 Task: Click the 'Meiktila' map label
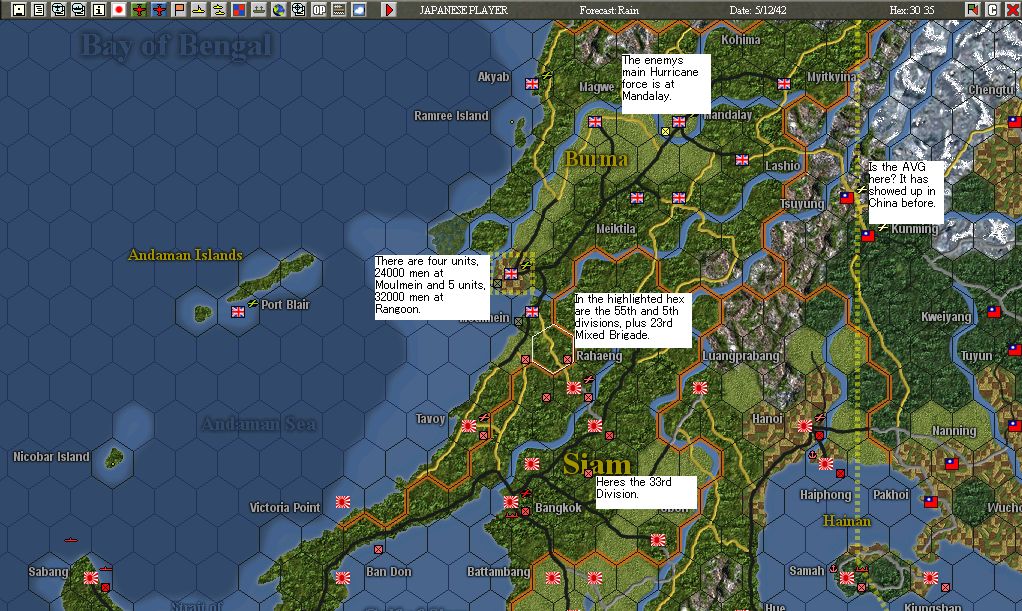[x=616, y=229]
